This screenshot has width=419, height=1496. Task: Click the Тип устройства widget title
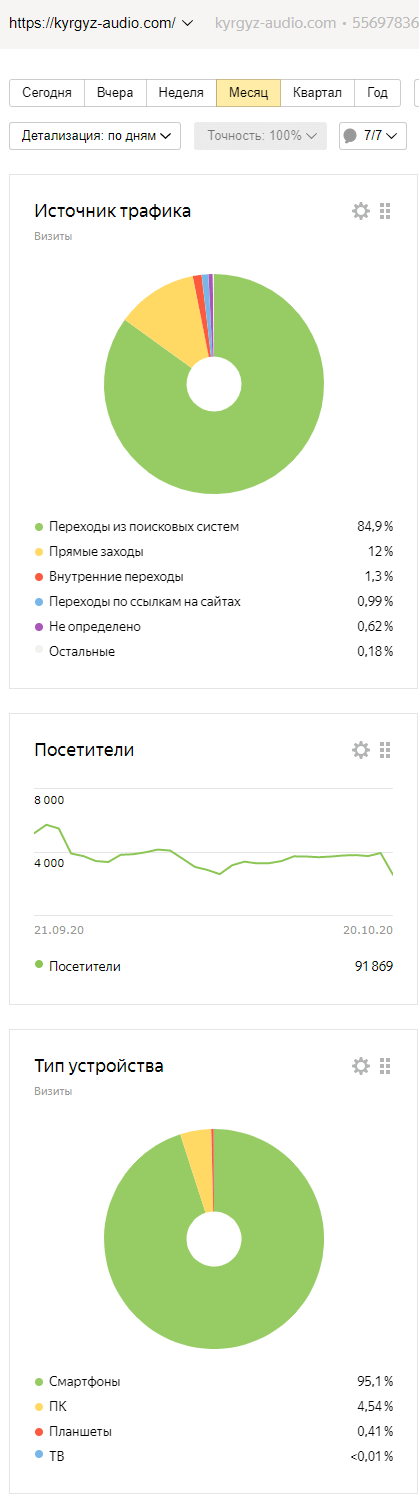pos(99,1066)
